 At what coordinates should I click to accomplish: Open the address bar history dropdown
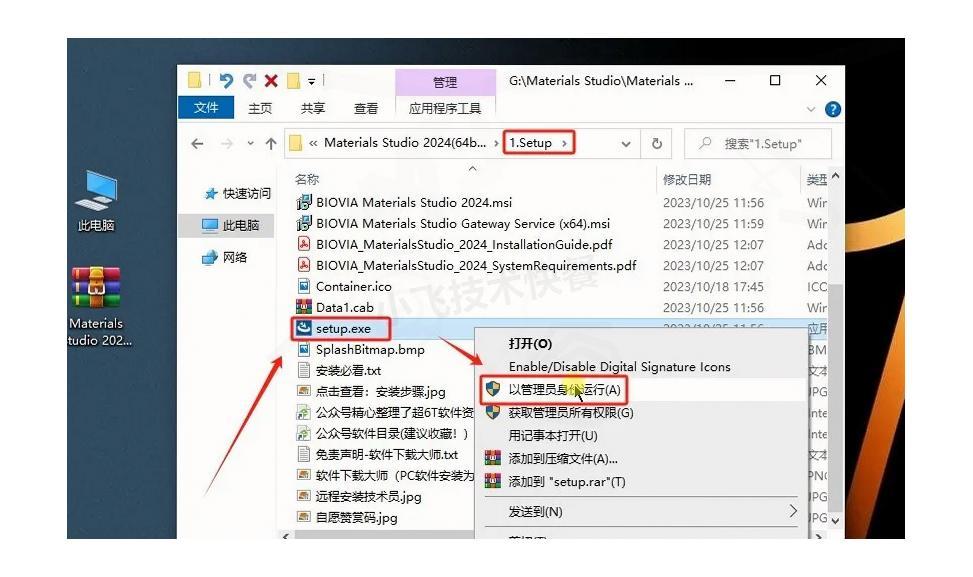627,144
